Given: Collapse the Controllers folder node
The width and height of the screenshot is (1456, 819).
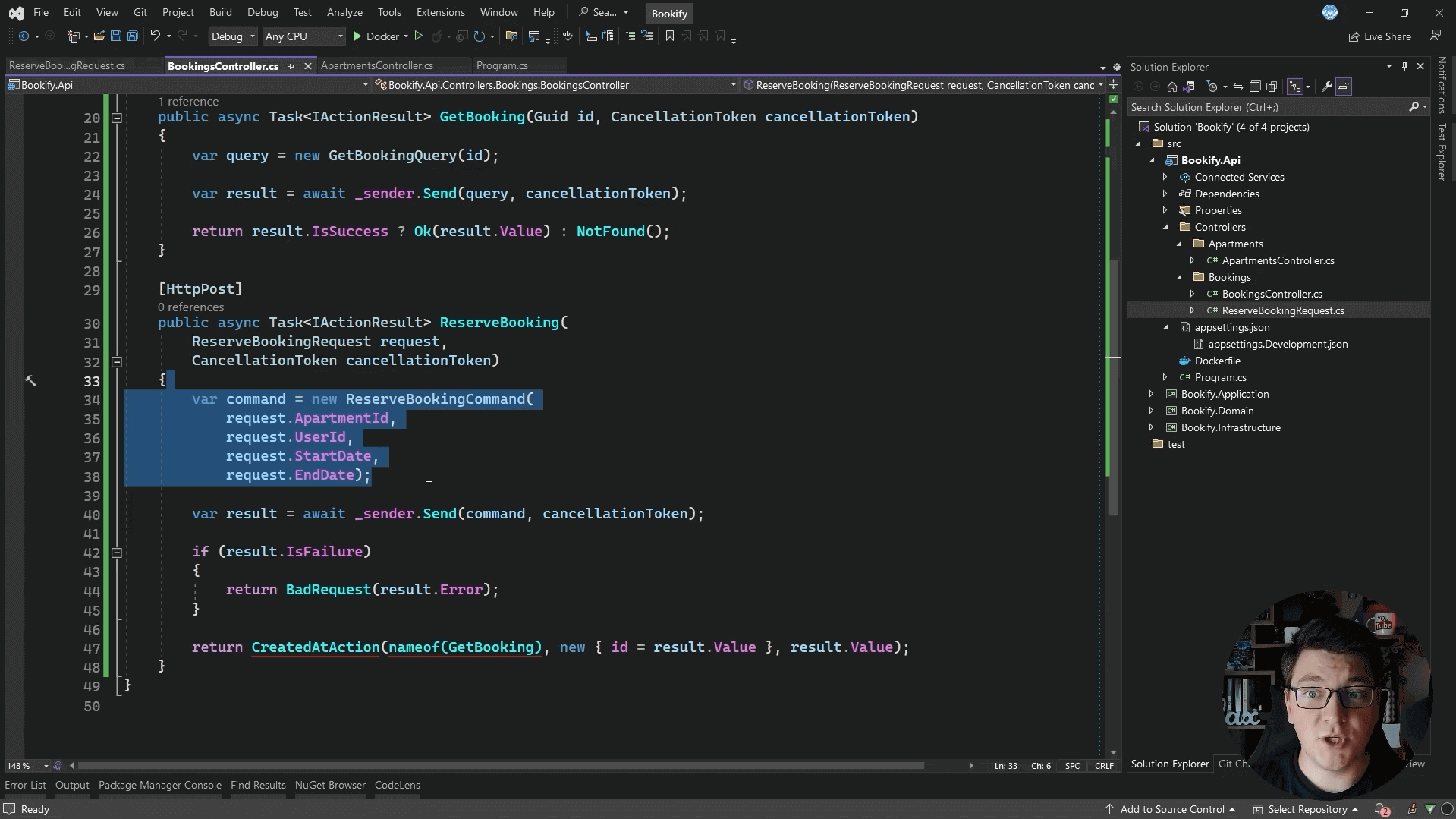Looking at the screenshot, I should click(x=1165, y=228).
